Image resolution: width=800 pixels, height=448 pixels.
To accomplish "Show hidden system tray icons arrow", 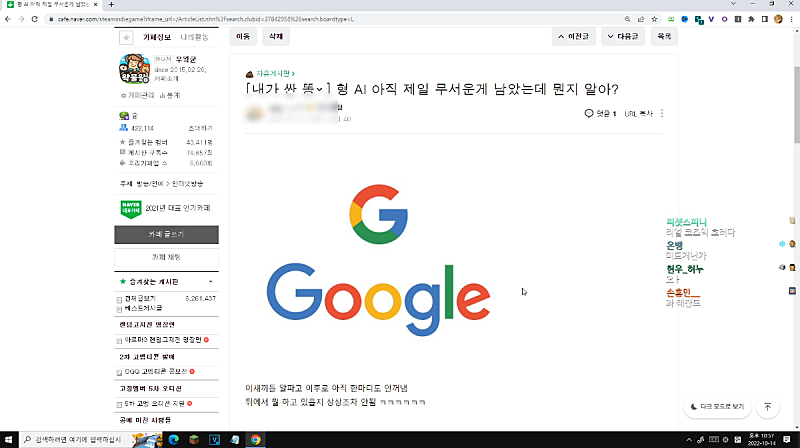I will tap(689, 439).
